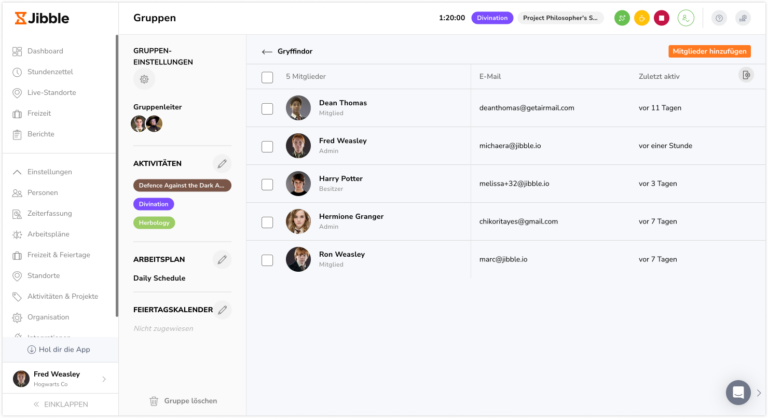The width and height of the screenshot is (768, 418).
Task: Open Harry Potter's profile name
Action: point(340,178)
